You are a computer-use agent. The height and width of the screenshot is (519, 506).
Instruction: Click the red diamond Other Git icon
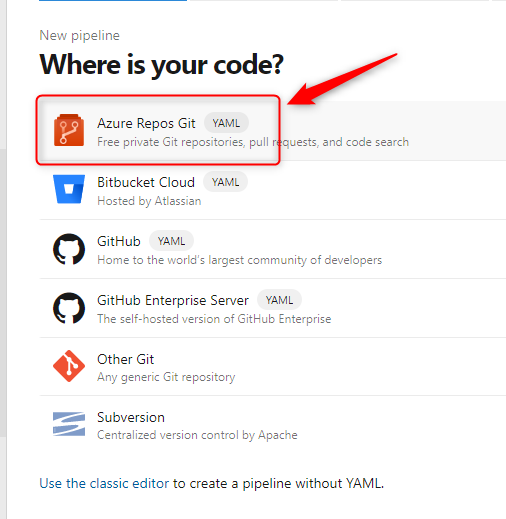point(69,366)
